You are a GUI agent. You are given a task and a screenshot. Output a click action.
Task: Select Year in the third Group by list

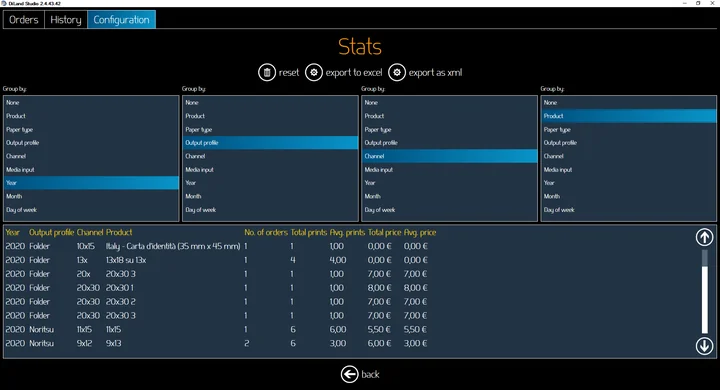450,183
